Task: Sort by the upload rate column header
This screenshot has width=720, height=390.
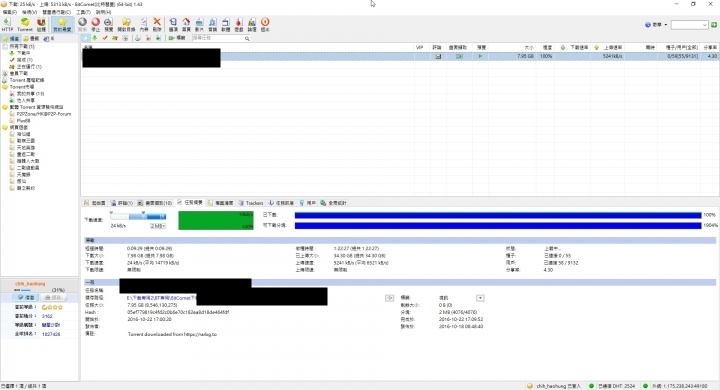Action: [608, 47]
